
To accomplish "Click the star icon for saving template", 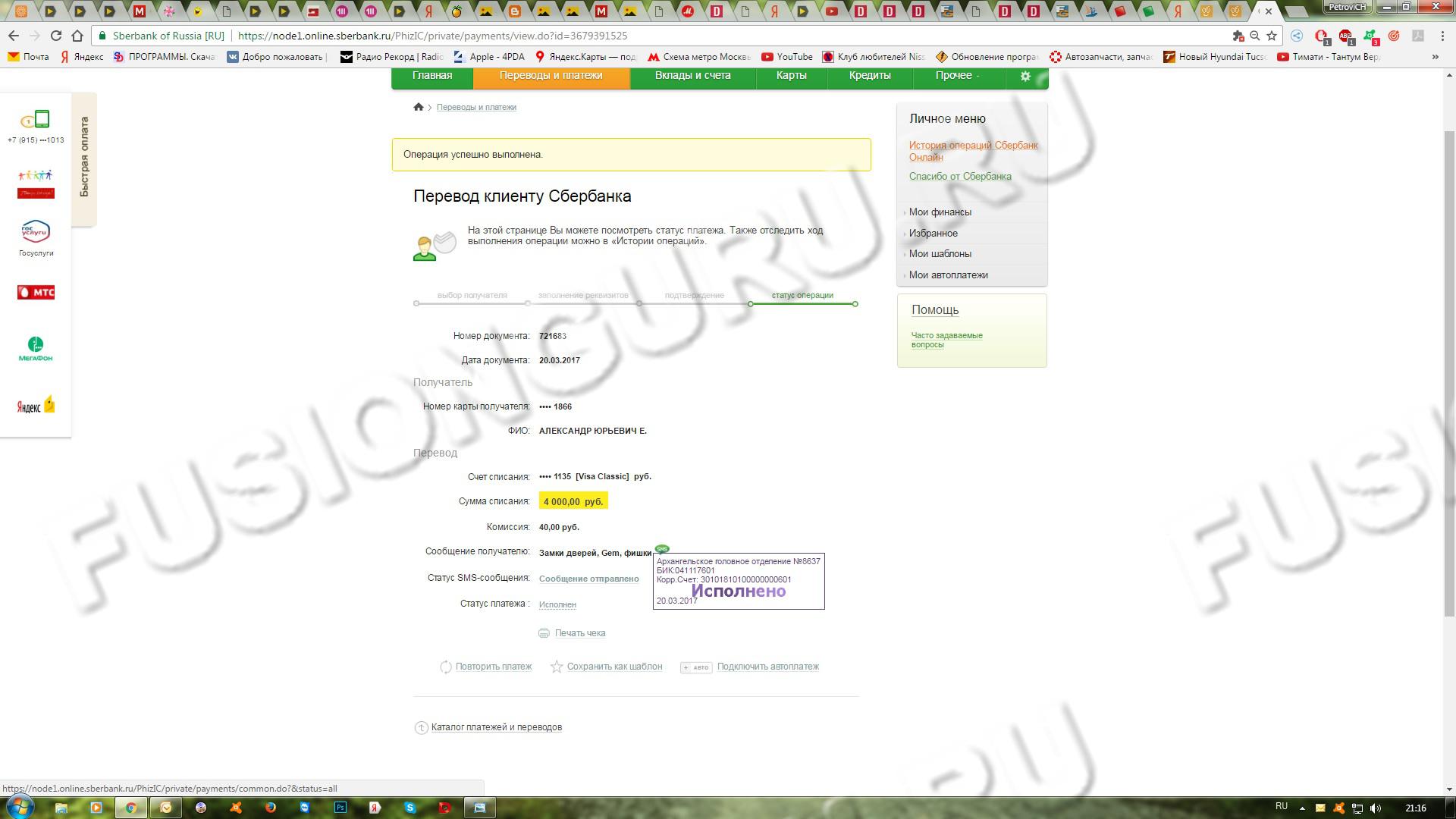I will coord(557,667).
